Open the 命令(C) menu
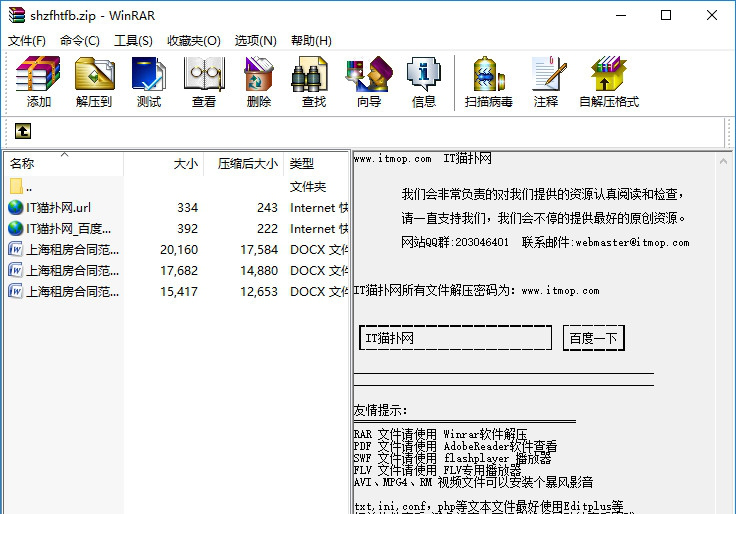 coord(80,41)
